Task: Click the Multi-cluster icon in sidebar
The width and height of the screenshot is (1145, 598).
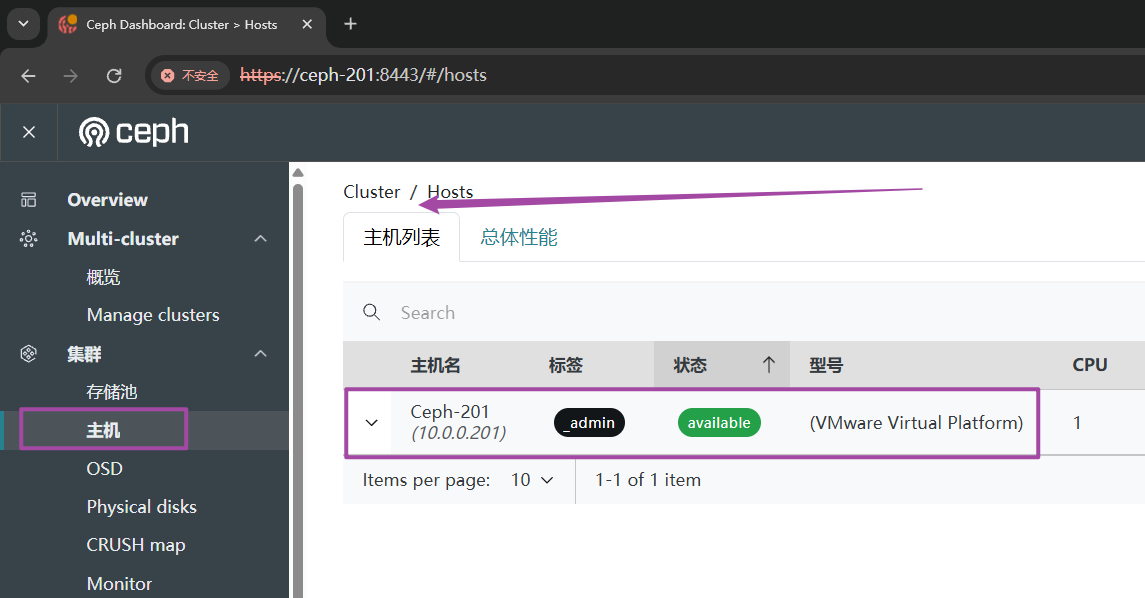Action: [x=28, y=239]
